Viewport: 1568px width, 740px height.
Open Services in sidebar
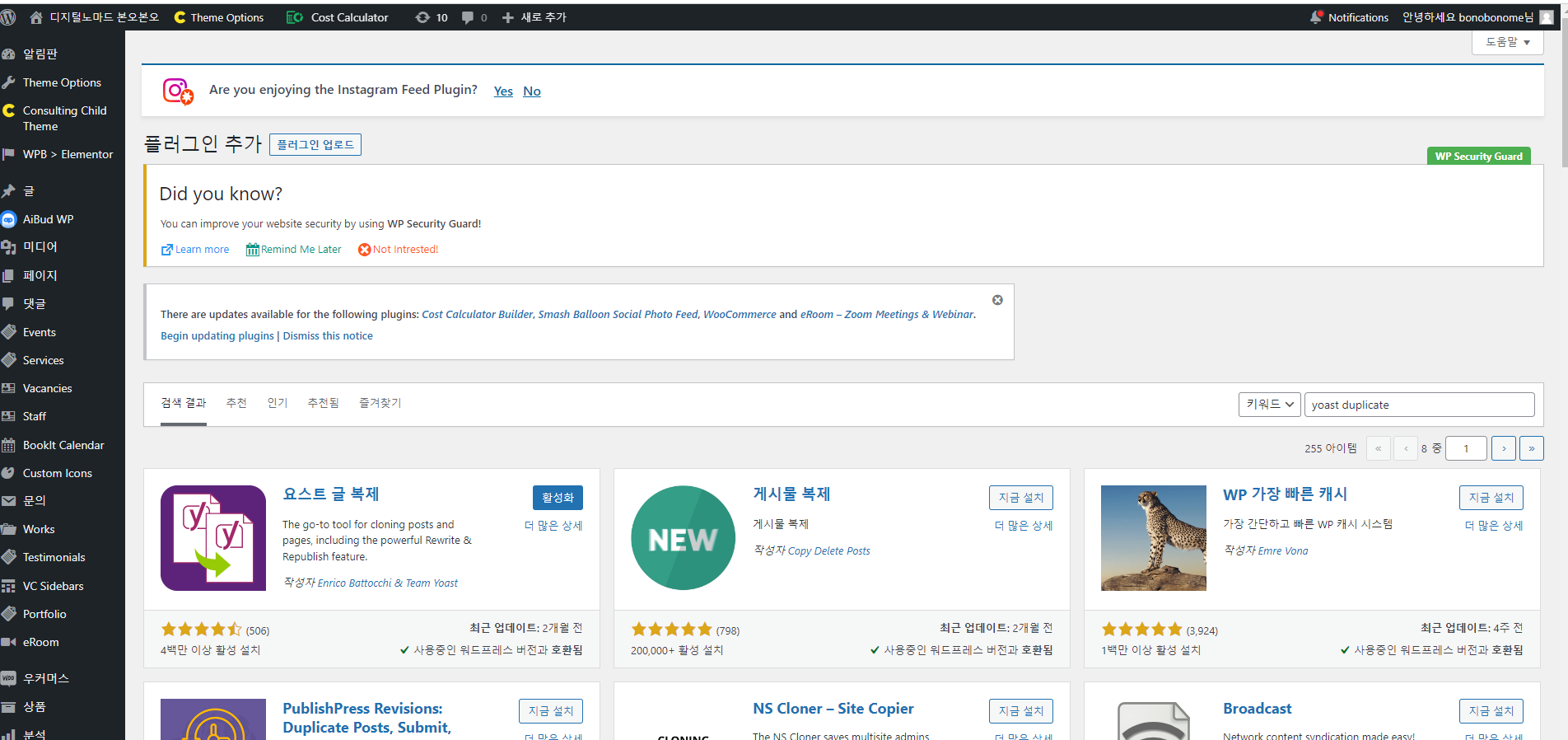[43, 360]
